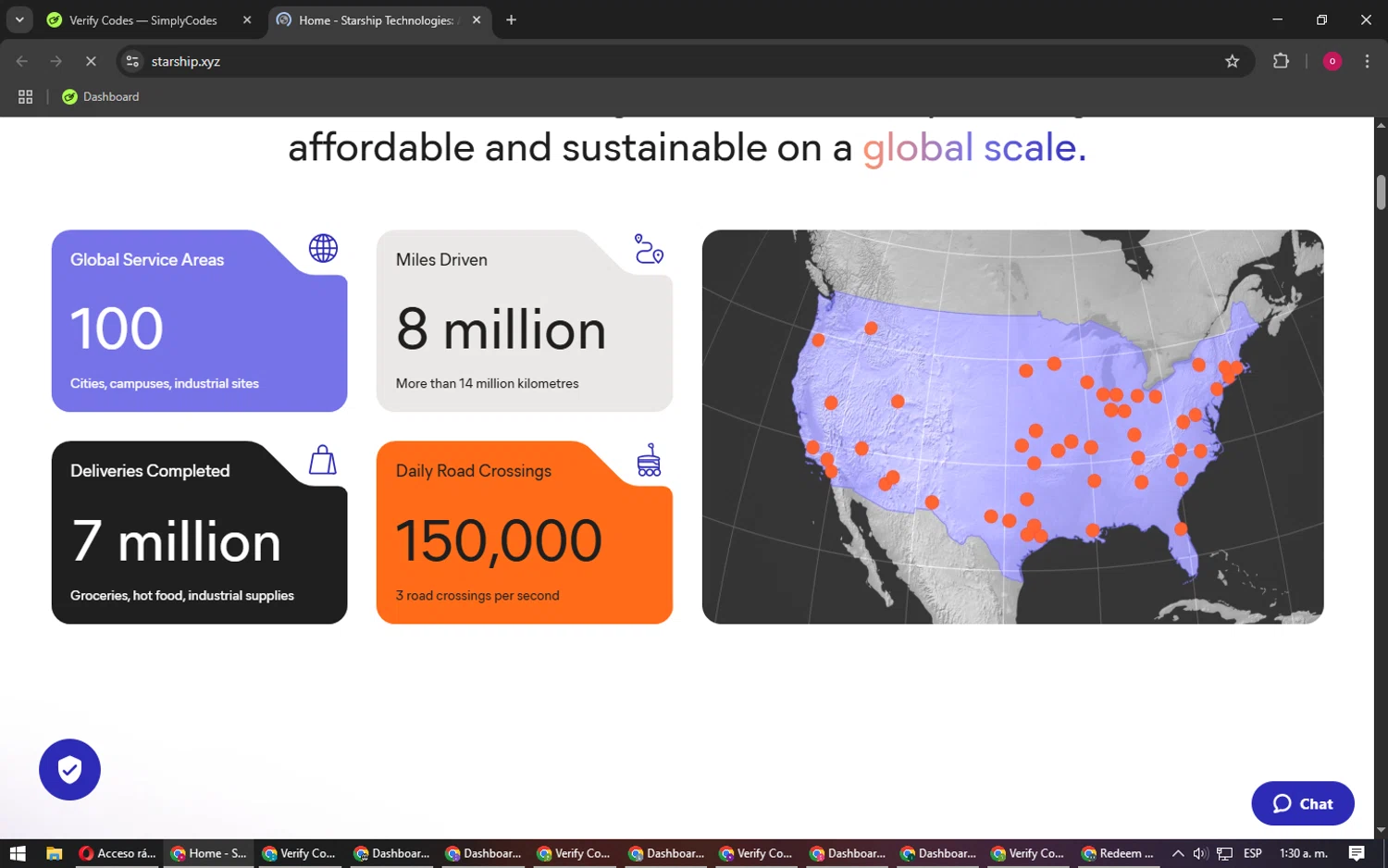Screen dimensions: 1388x868
Task: Open the volume control in system tray
Action: coord(1200,853)
